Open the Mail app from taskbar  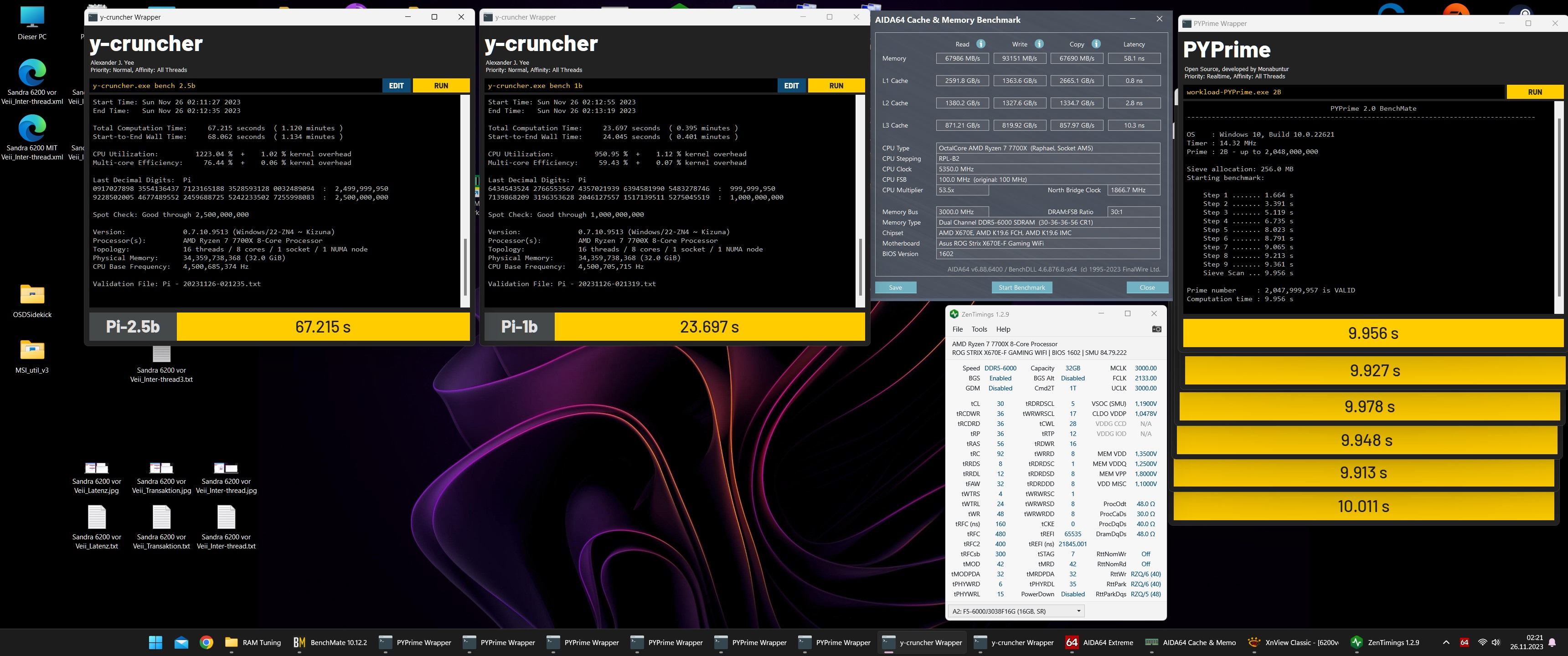tap(181, 642)
